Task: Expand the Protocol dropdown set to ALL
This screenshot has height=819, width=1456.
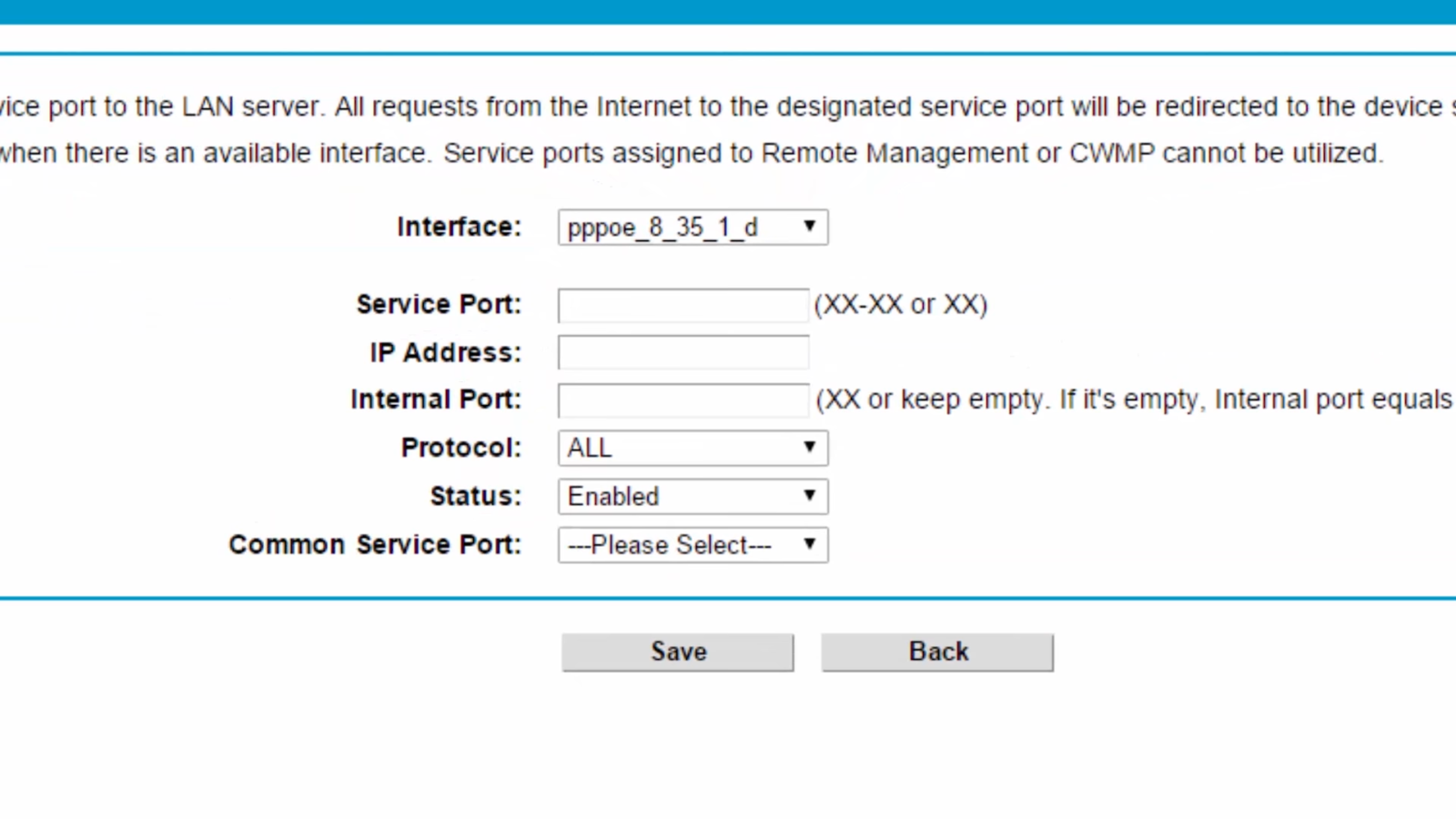Action: pyautogui.click(x=693, y=448)
